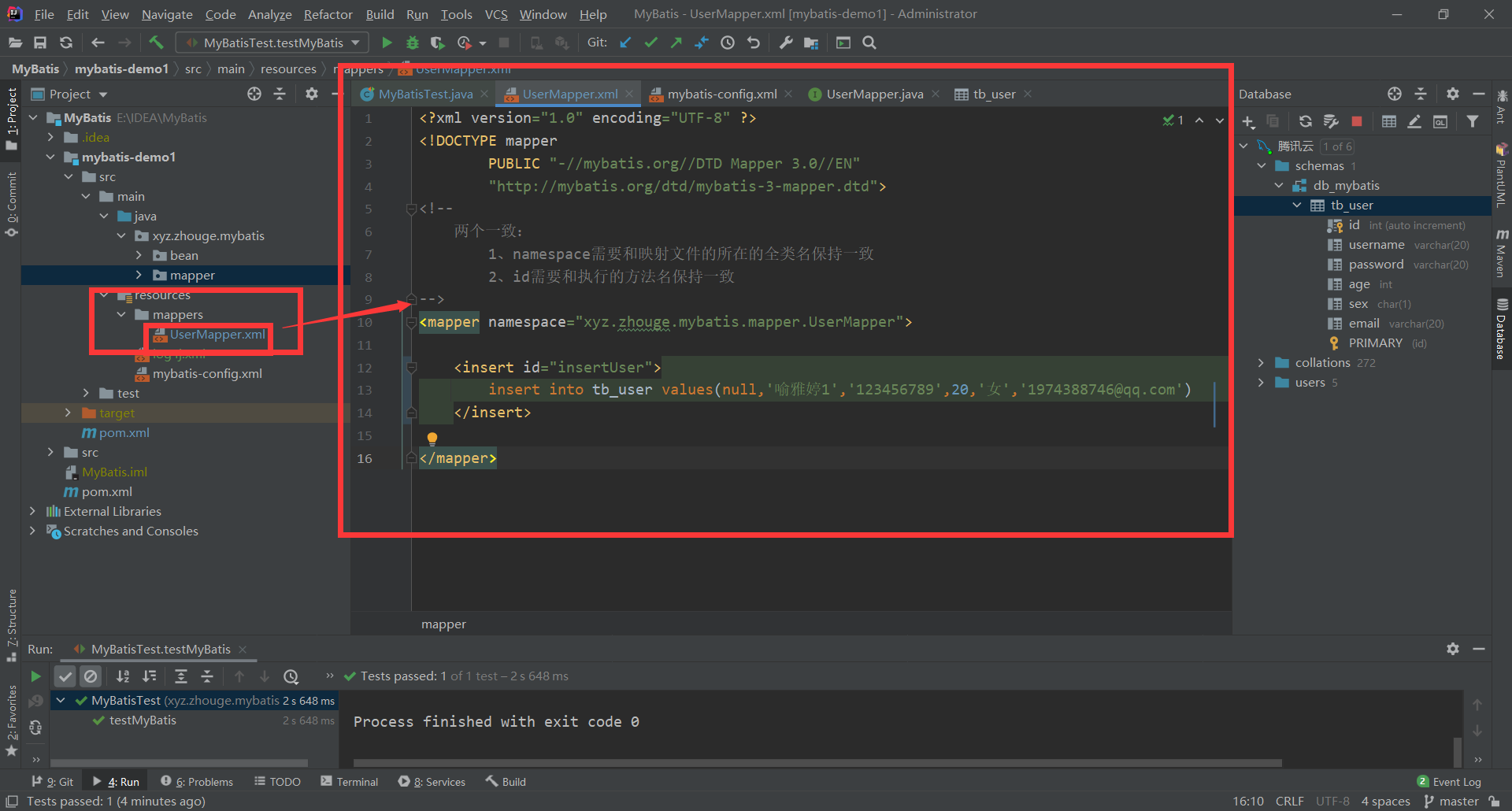
Task: Open the Event Log
Action: point(1449,781)
